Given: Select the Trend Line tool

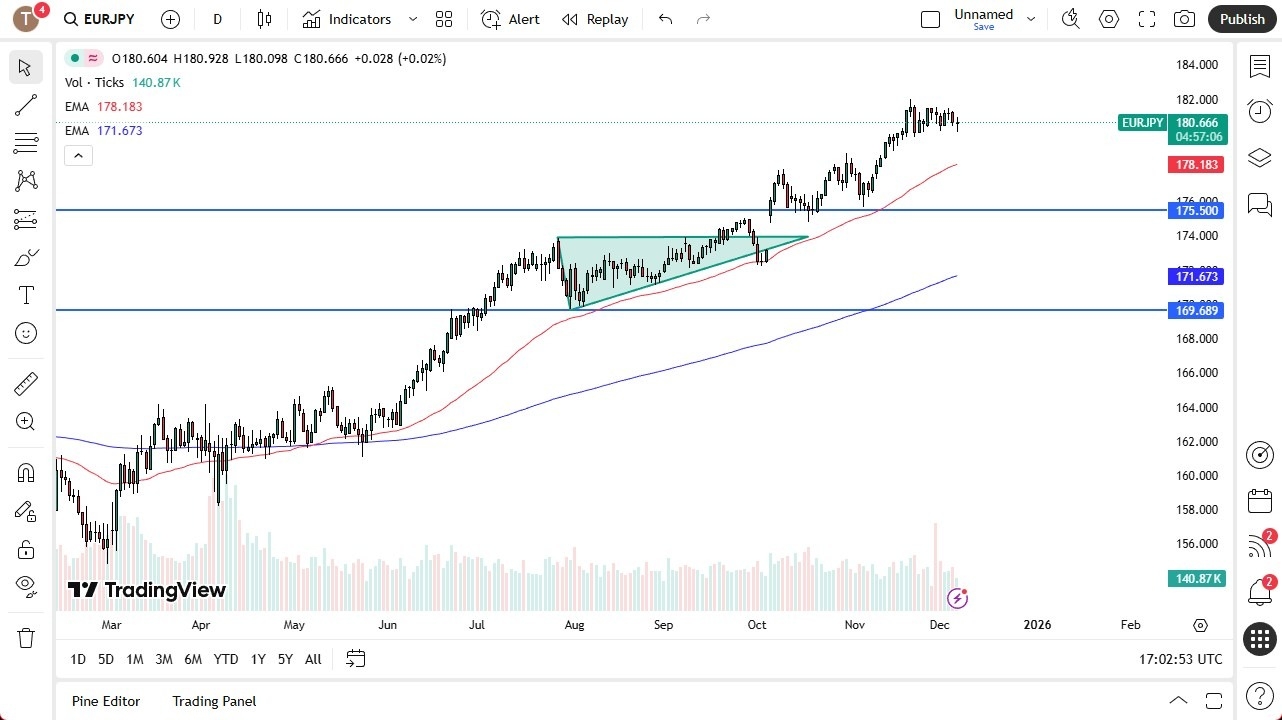Looking at the screenshot, I should 25,105.
